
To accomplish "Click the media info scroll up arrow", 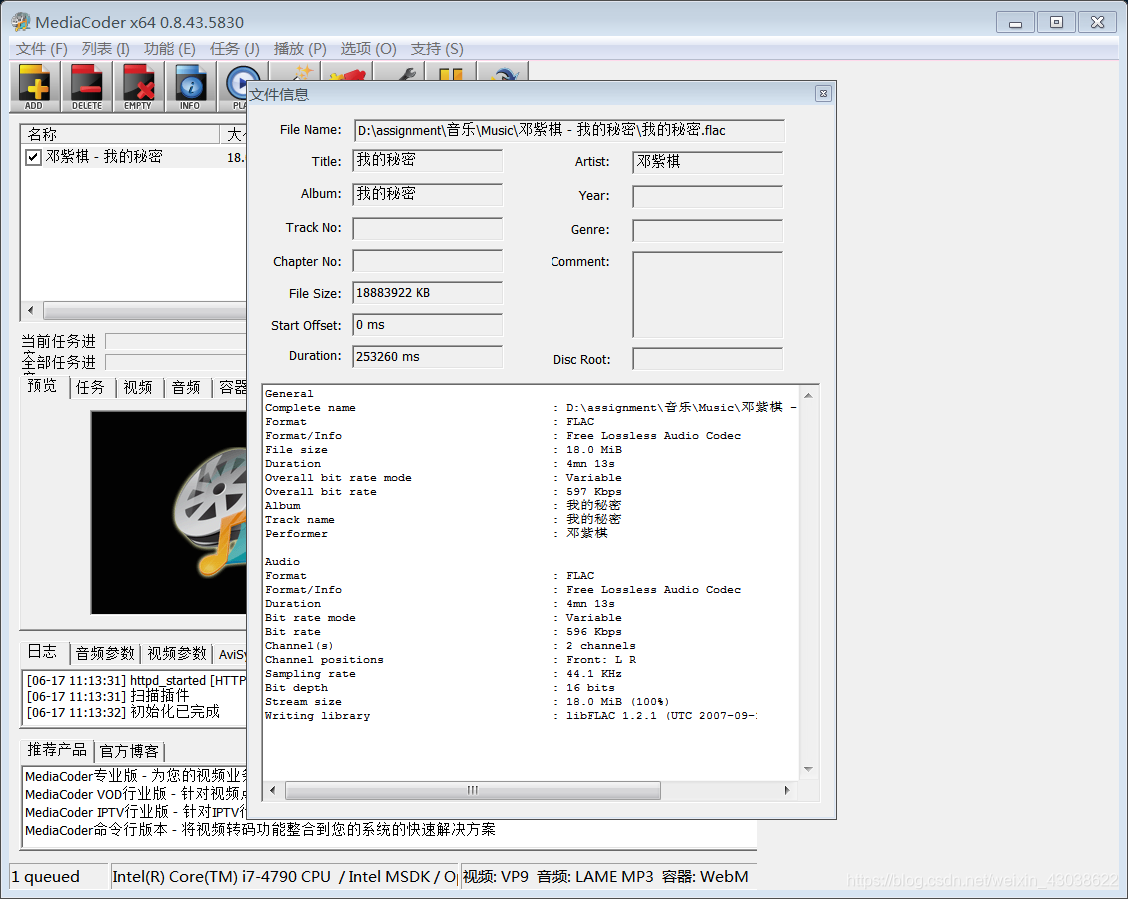I will [x=808, y=396].
